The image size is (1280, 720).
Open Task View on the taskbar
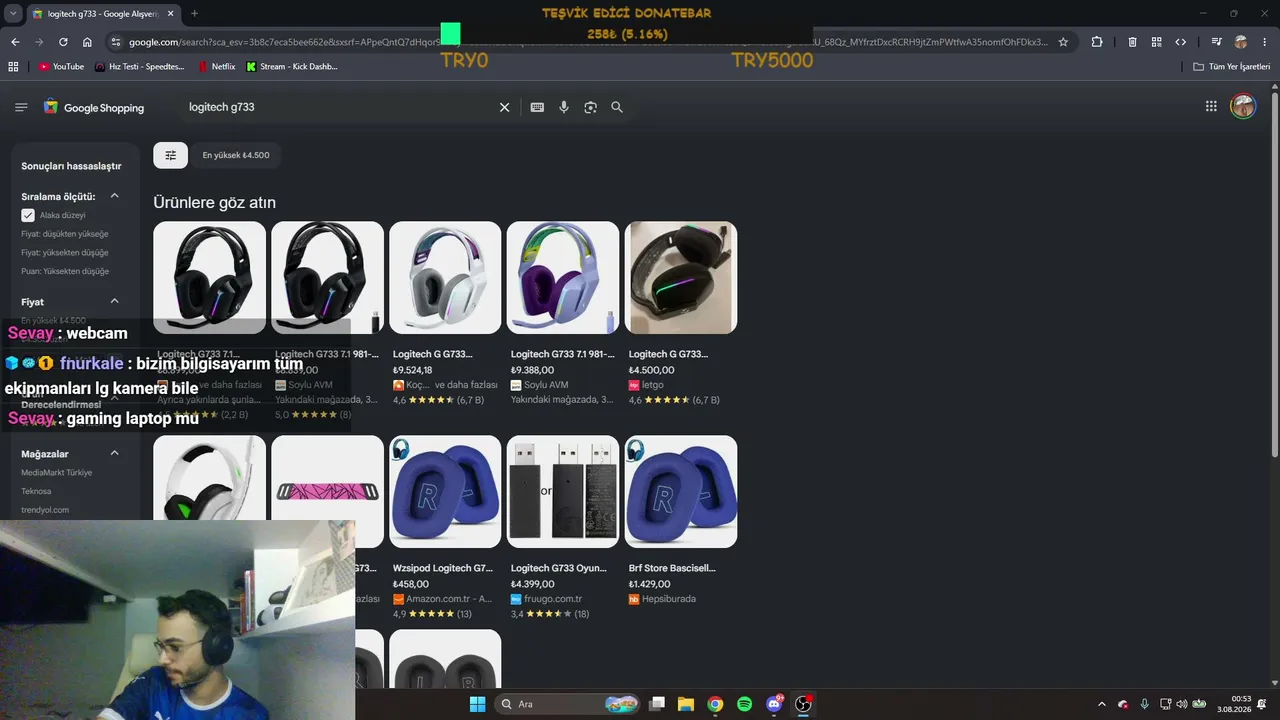tap(657, 704)
